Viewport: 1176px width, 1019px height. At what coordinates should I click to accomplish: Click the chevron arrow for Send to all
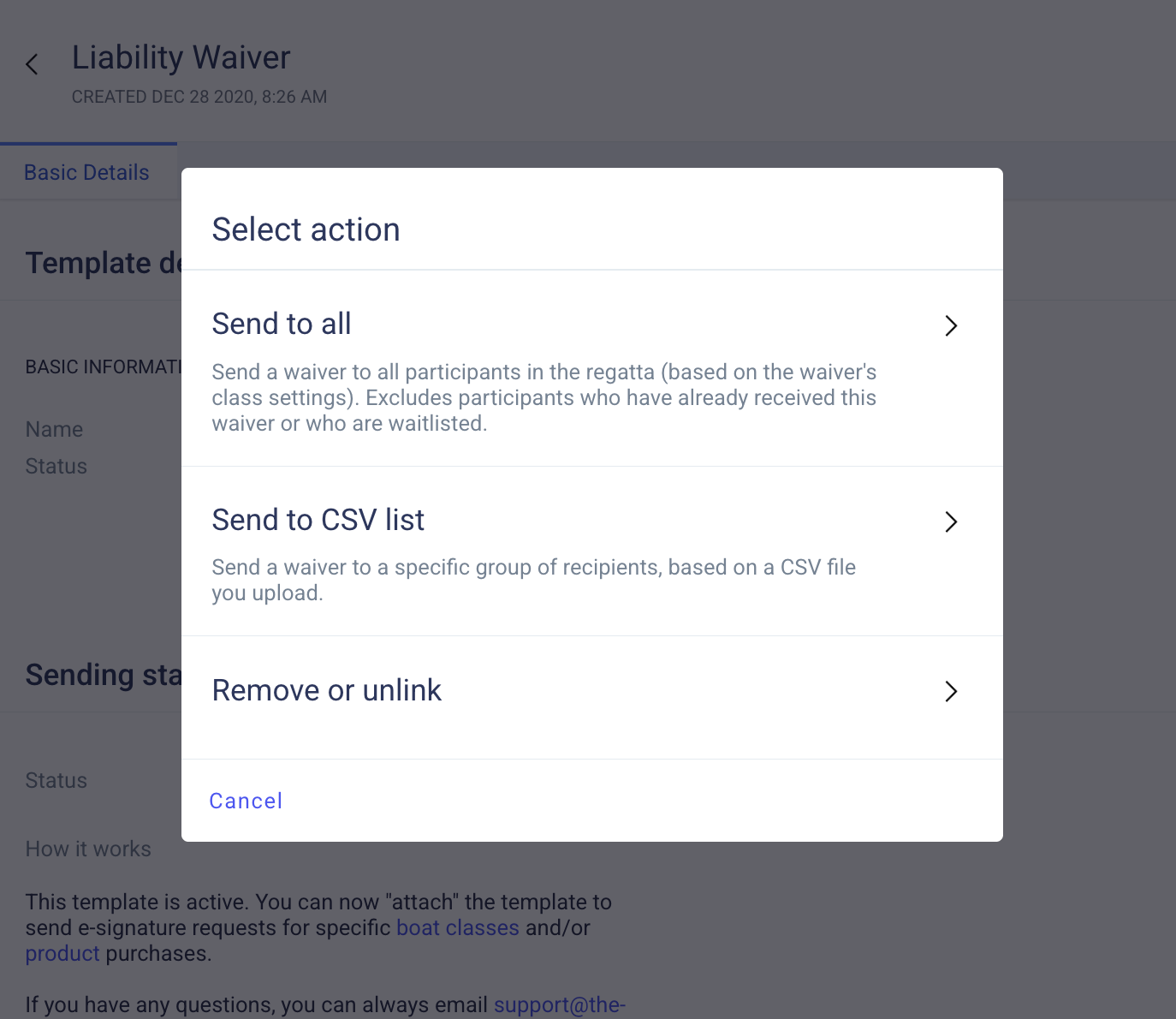950,325
